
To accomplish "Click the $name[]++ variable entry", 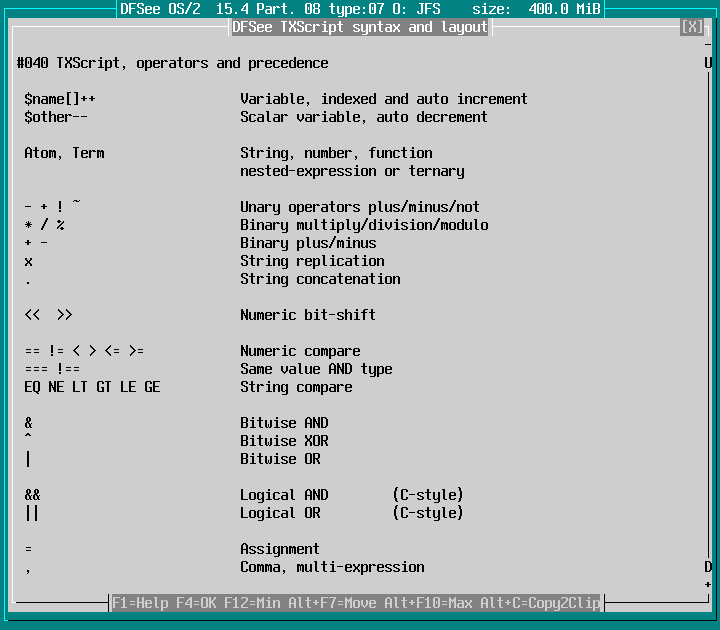I will 60,99.
